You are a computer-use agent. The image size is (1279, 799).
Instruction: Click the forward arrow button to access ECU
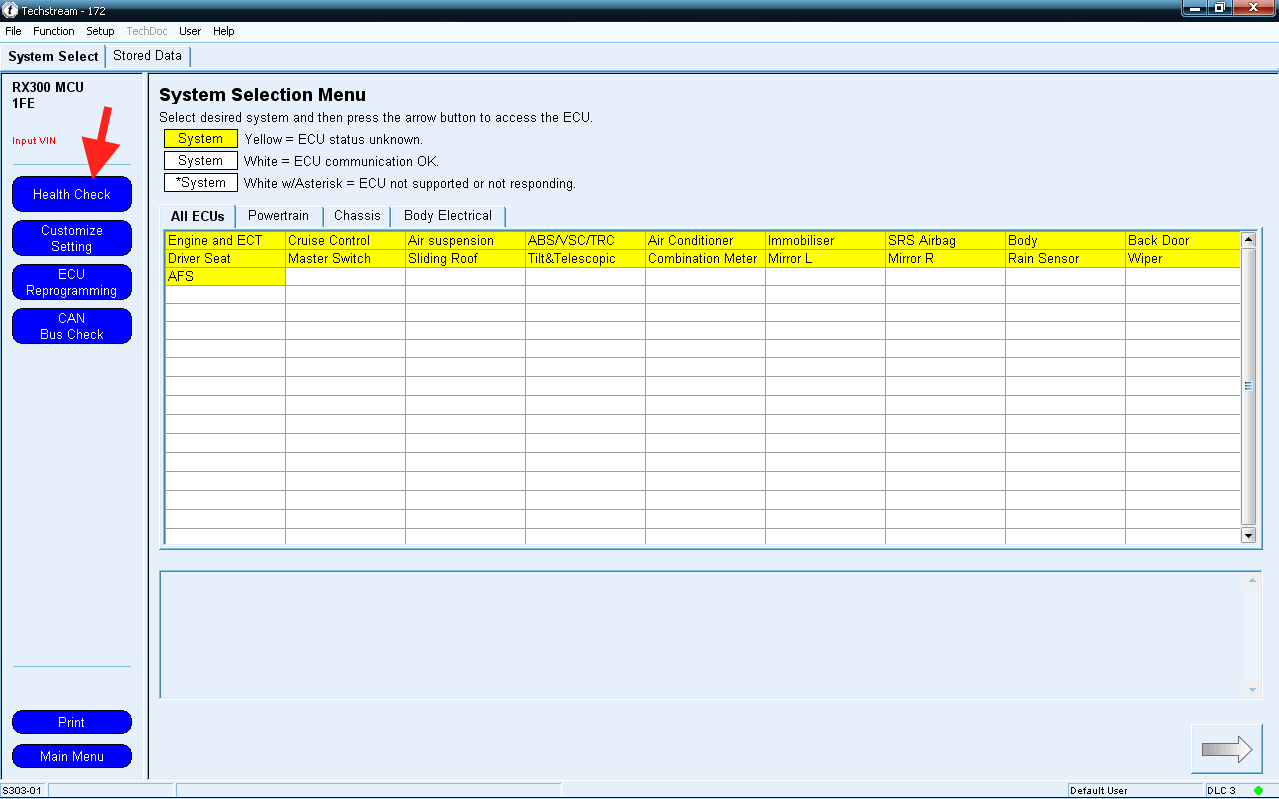pos(1226,749)
